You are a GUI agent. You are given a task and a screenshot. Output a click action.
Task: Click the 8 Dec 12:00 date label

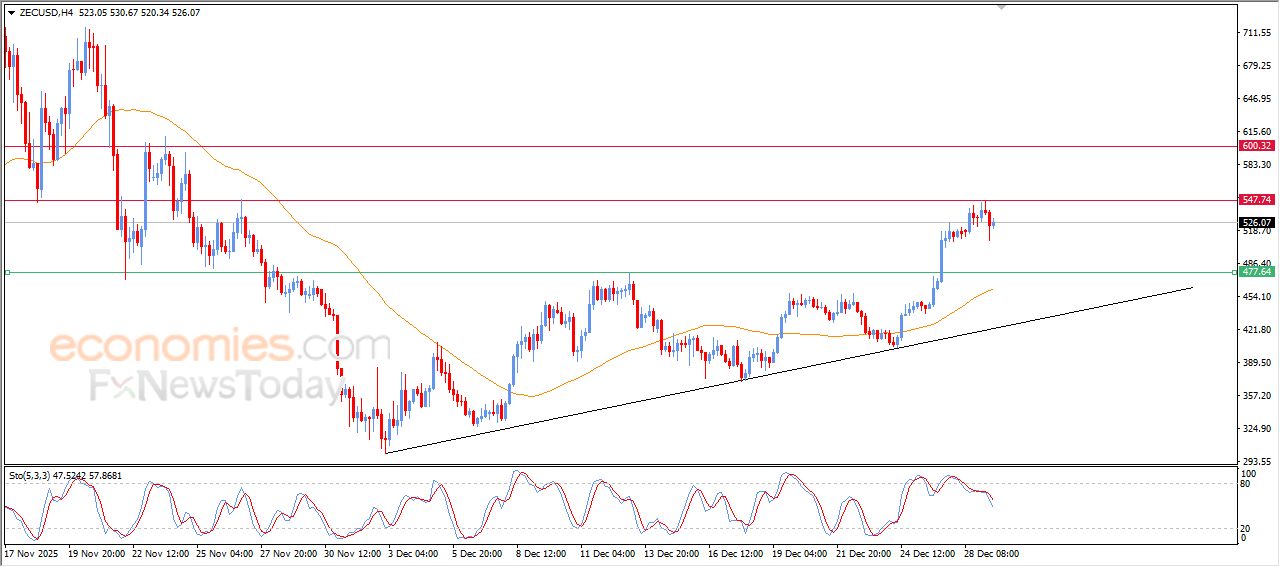pyautogui.click(x=543, y=553)
